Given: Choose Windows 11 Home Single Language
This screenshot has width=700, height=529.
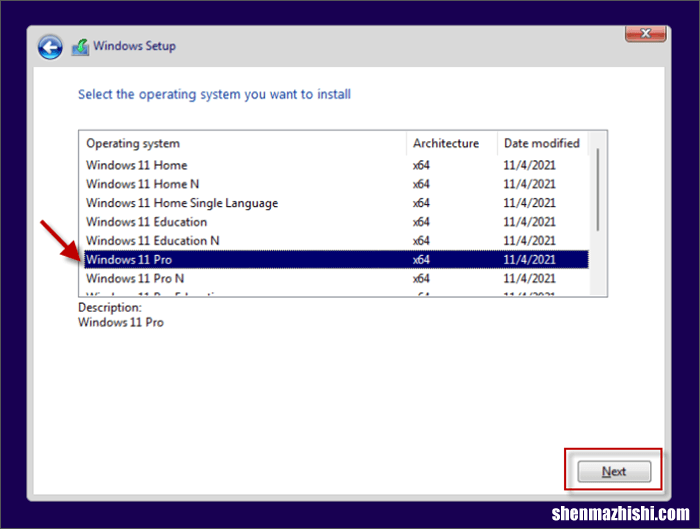Looking at the screenshot, I should 337,203.
